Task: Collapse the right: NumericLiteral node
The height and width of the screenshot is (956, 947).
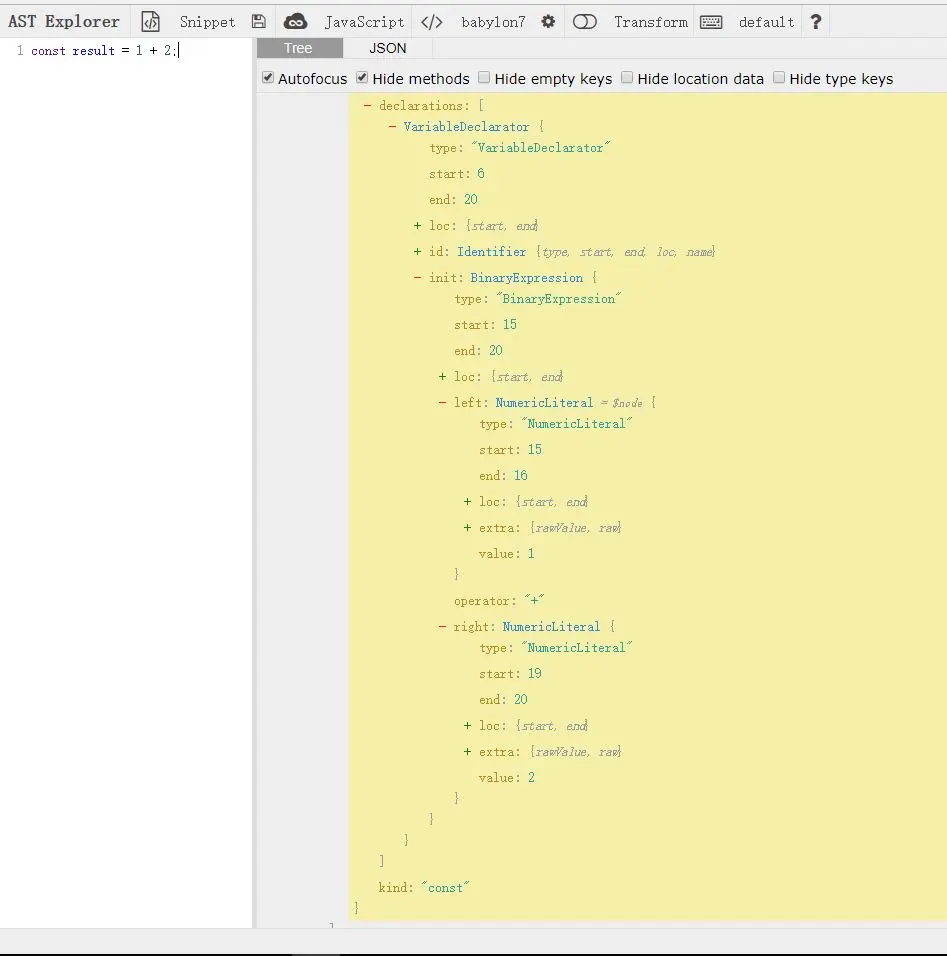Action: coord(442,627)
